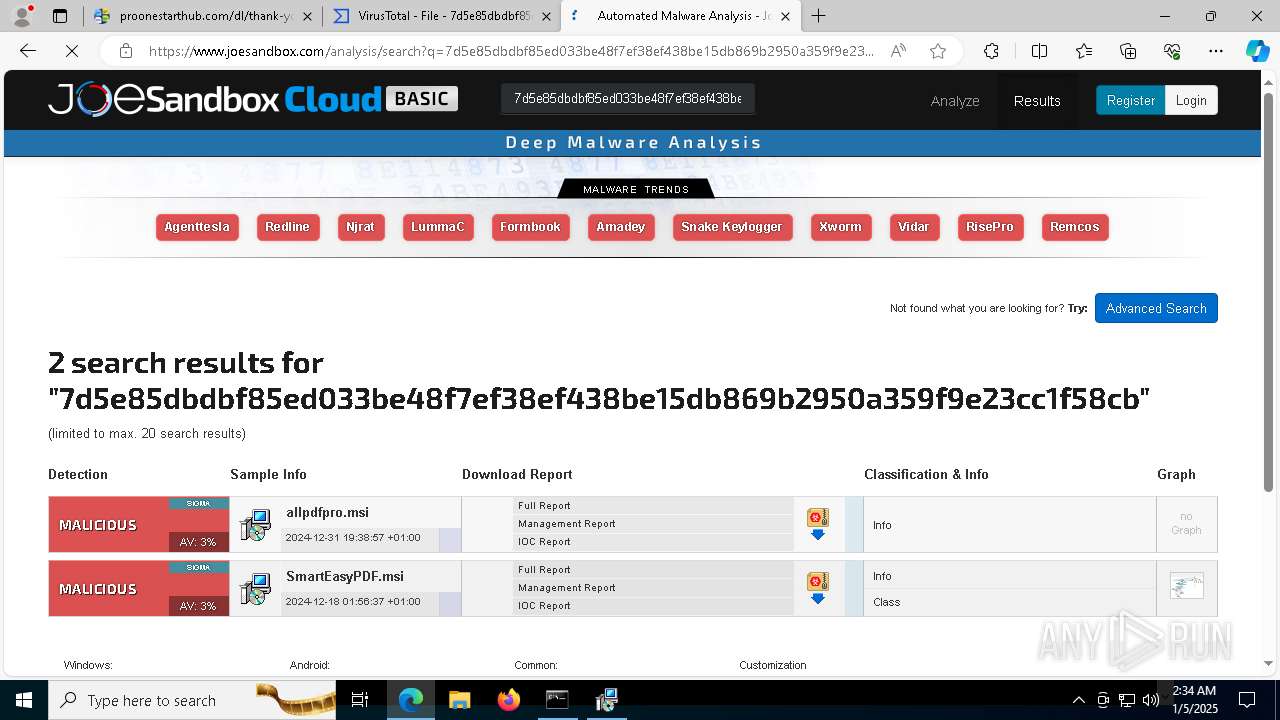
Task: Open the Analyze menu item
Action: (955, 101)
